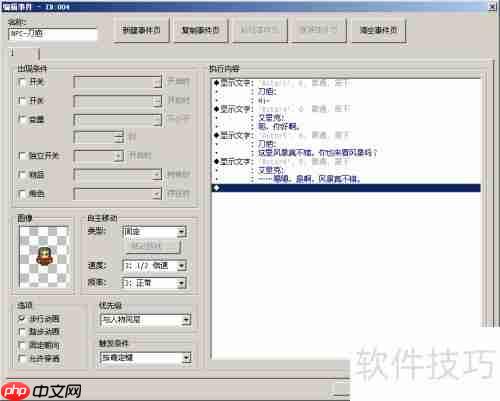Click the 复制事件页 button

200,30
